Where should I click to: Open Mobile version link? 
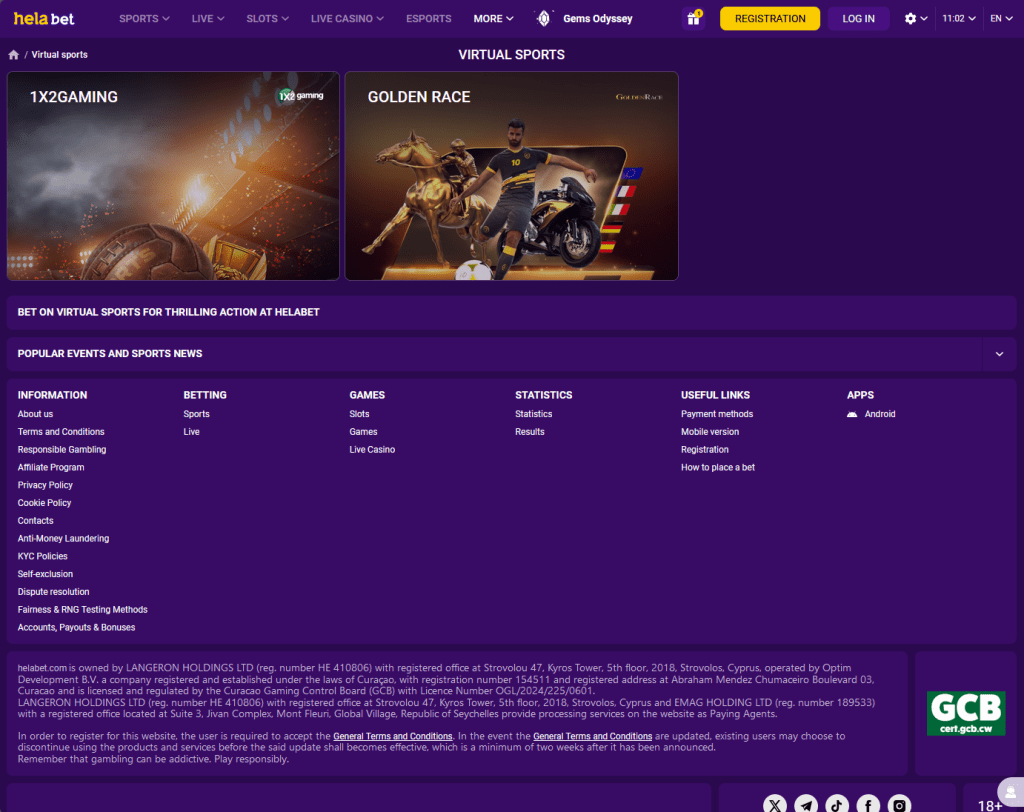(x=710, y=432)
